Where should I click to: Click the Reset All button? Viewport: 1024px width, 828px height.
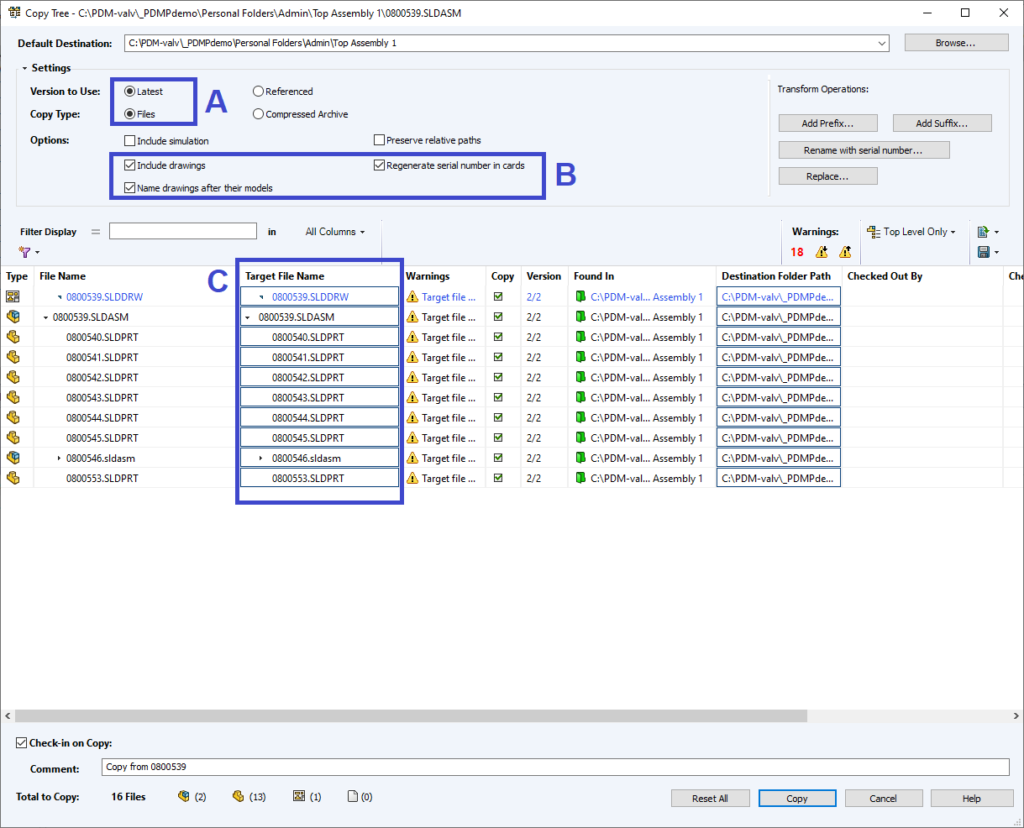pos(709,799)
